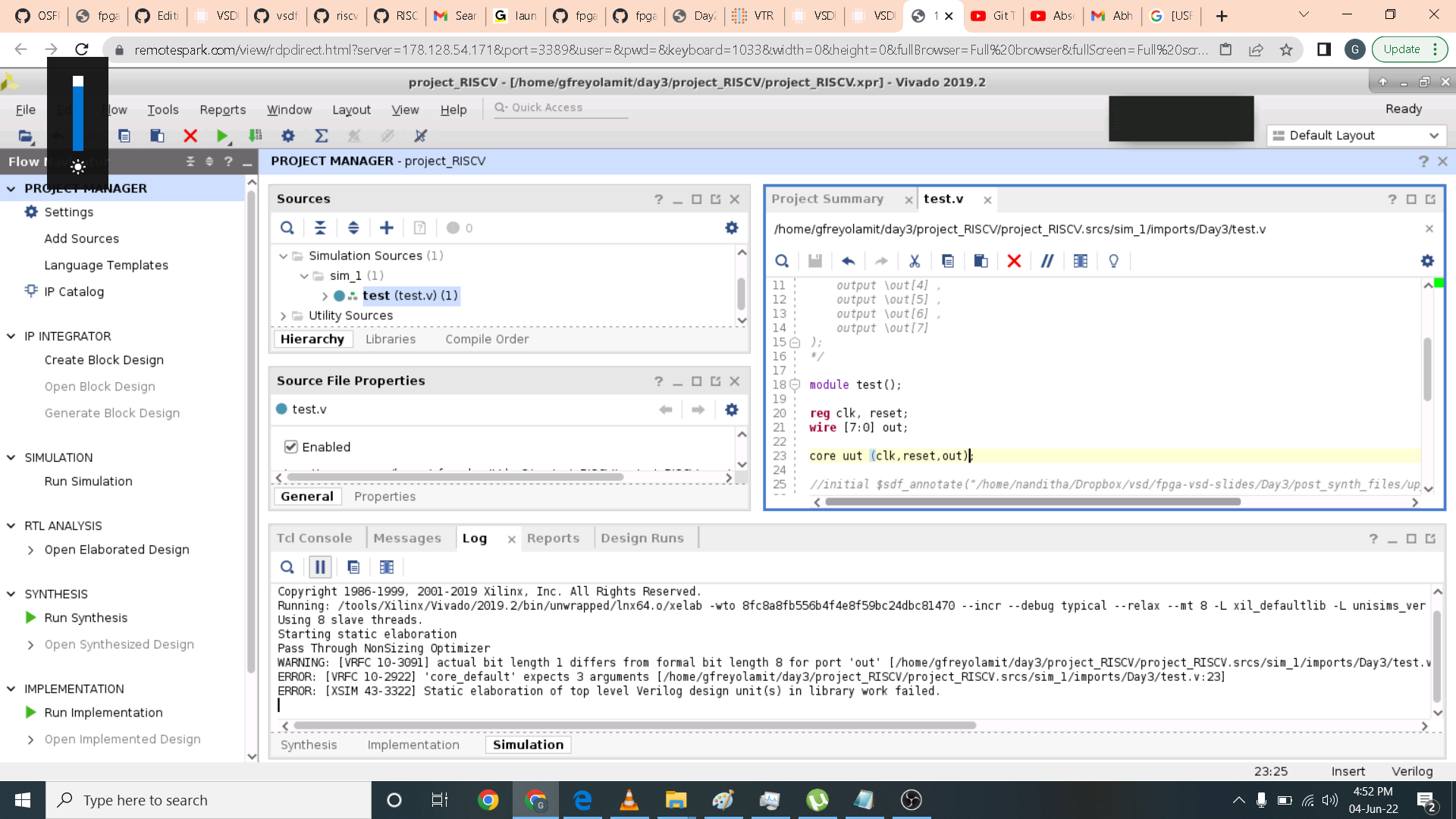Collapse the SIMULATION section in Flow Navigator

(11, 457)
